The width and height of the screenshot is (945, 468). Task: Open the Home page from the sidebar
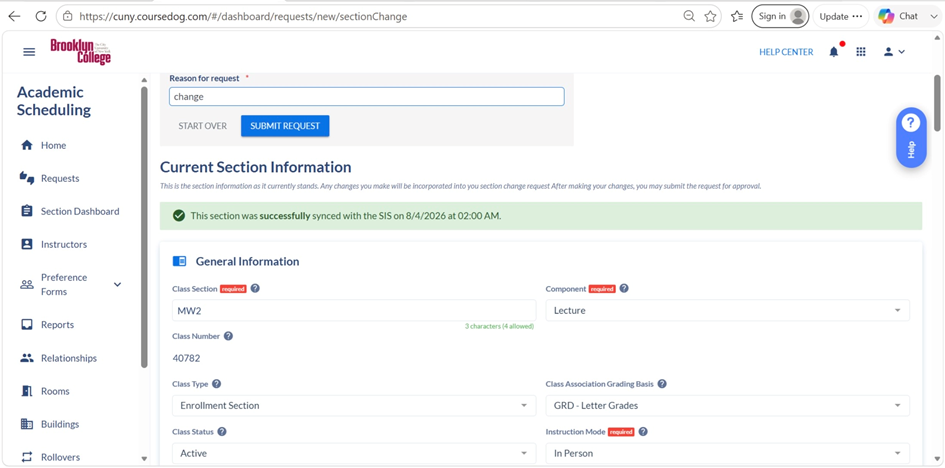pyautogui.click(x=54, y=145)
